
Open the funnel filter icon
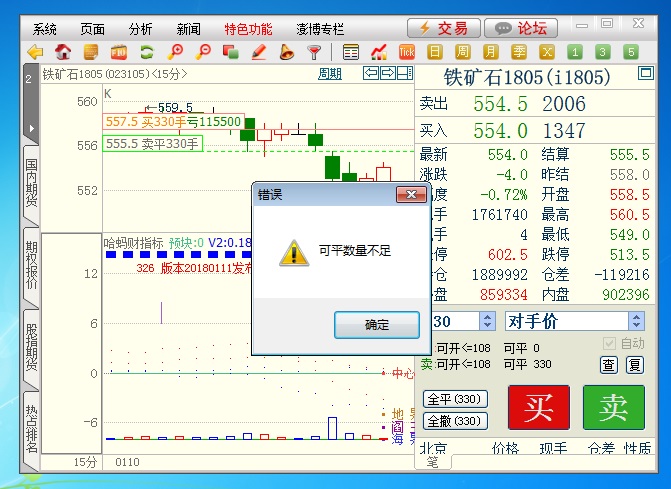(314, 52)
